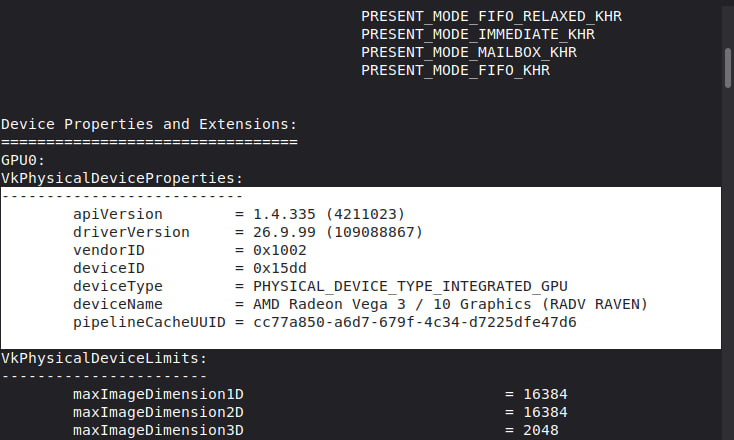The height and width of the screenshot is (440, 734).
Task: Click the pipelineCacheUUID value
Action: (415, 322)
